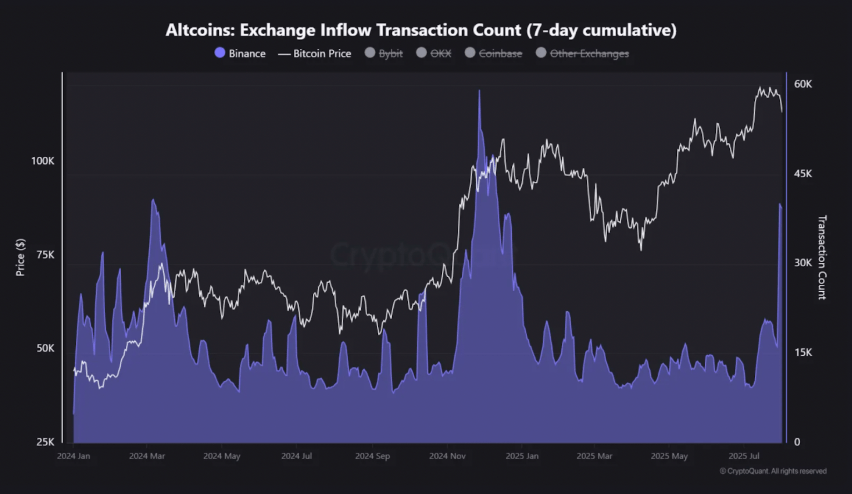Enable the Bybit series label
The image size is (852, 494).
tap(391, 53)
